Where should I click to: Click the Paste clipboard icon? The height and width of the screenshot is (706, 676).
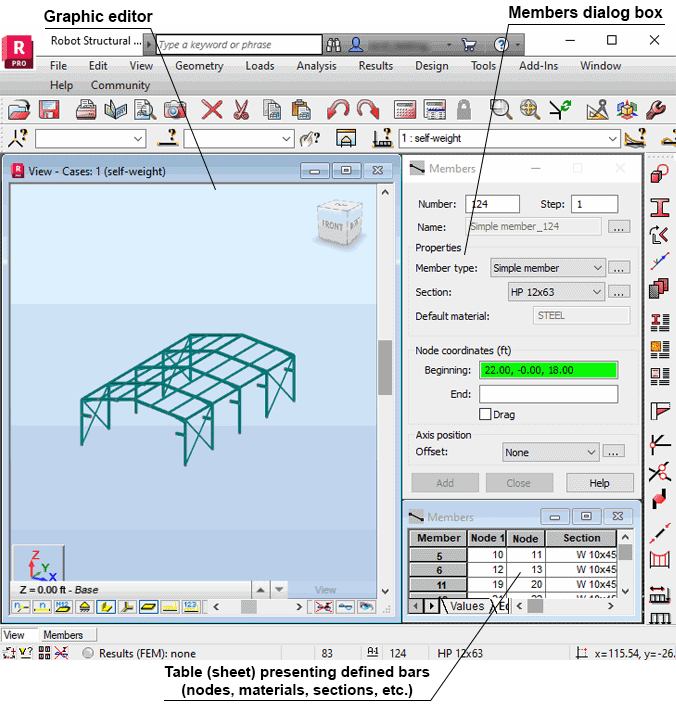click(301, 109)
